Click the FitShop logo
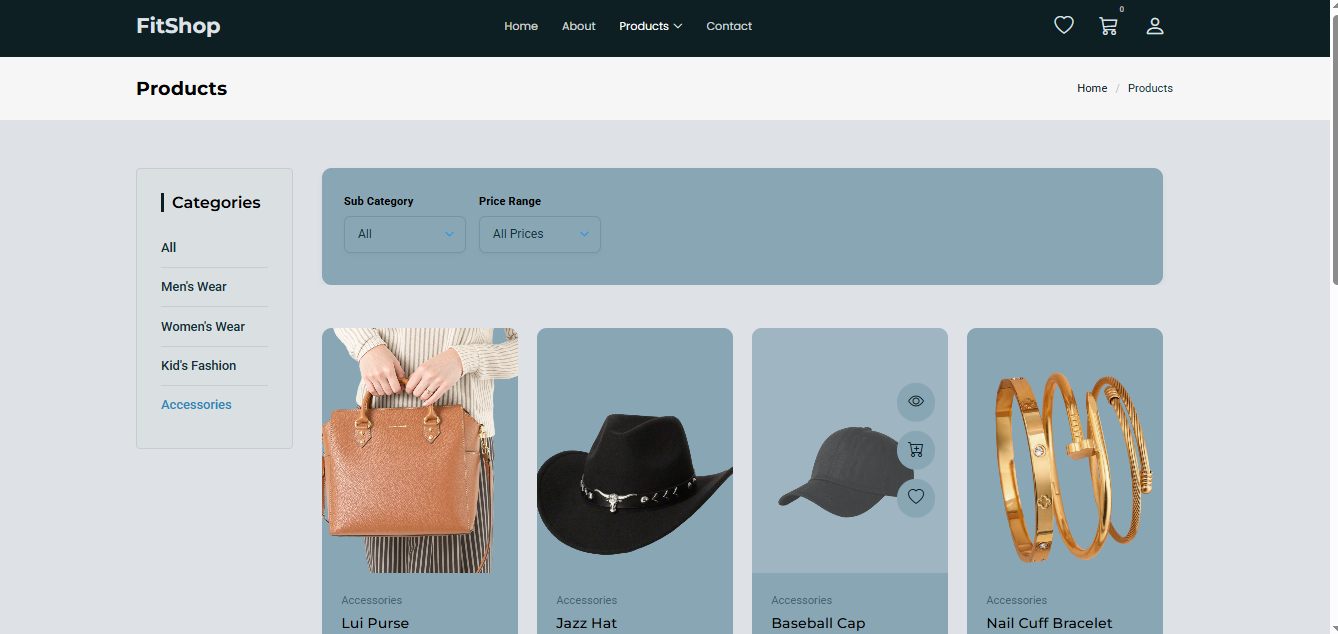 coord(178,26)
